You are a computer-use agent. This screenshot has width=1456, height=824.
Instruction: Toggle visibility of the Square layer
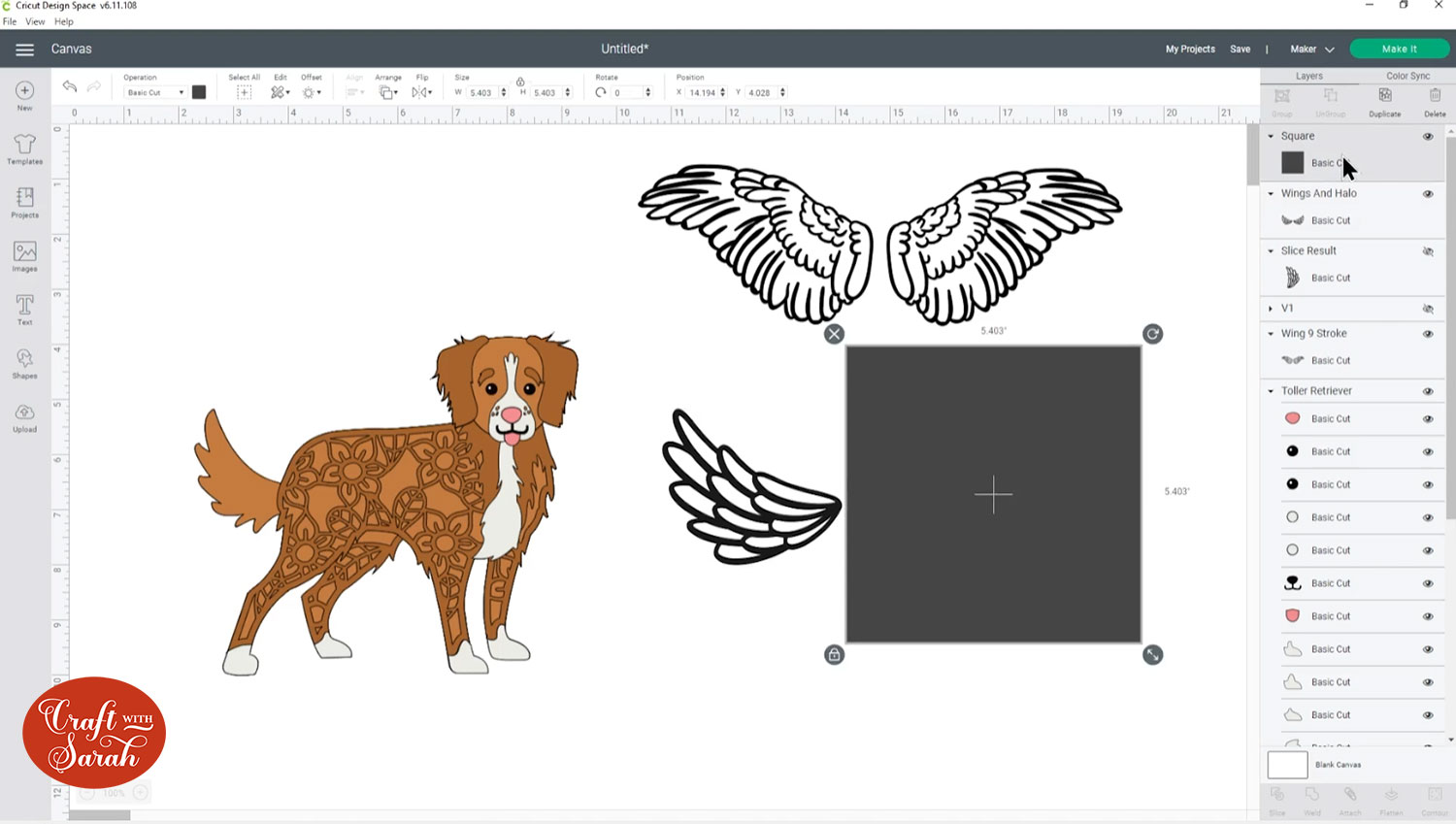[x=1428, y=136]
